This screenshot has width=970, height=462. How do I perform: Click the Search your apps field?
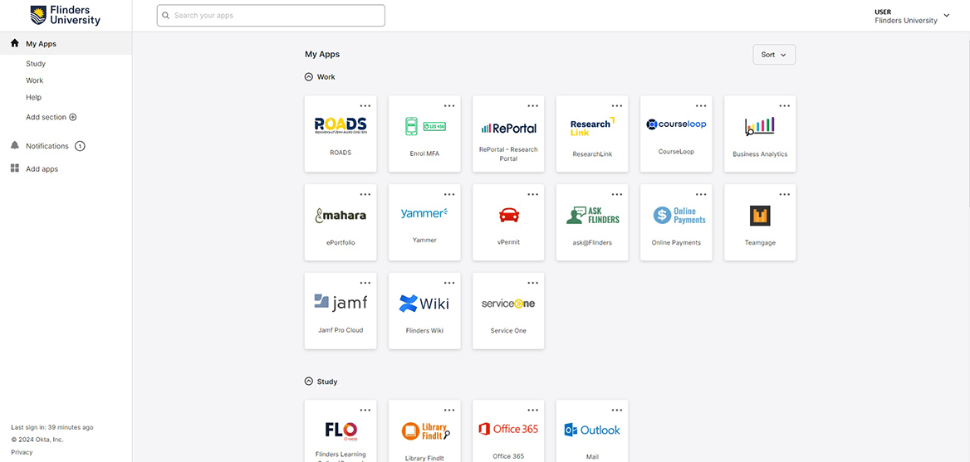271,15
